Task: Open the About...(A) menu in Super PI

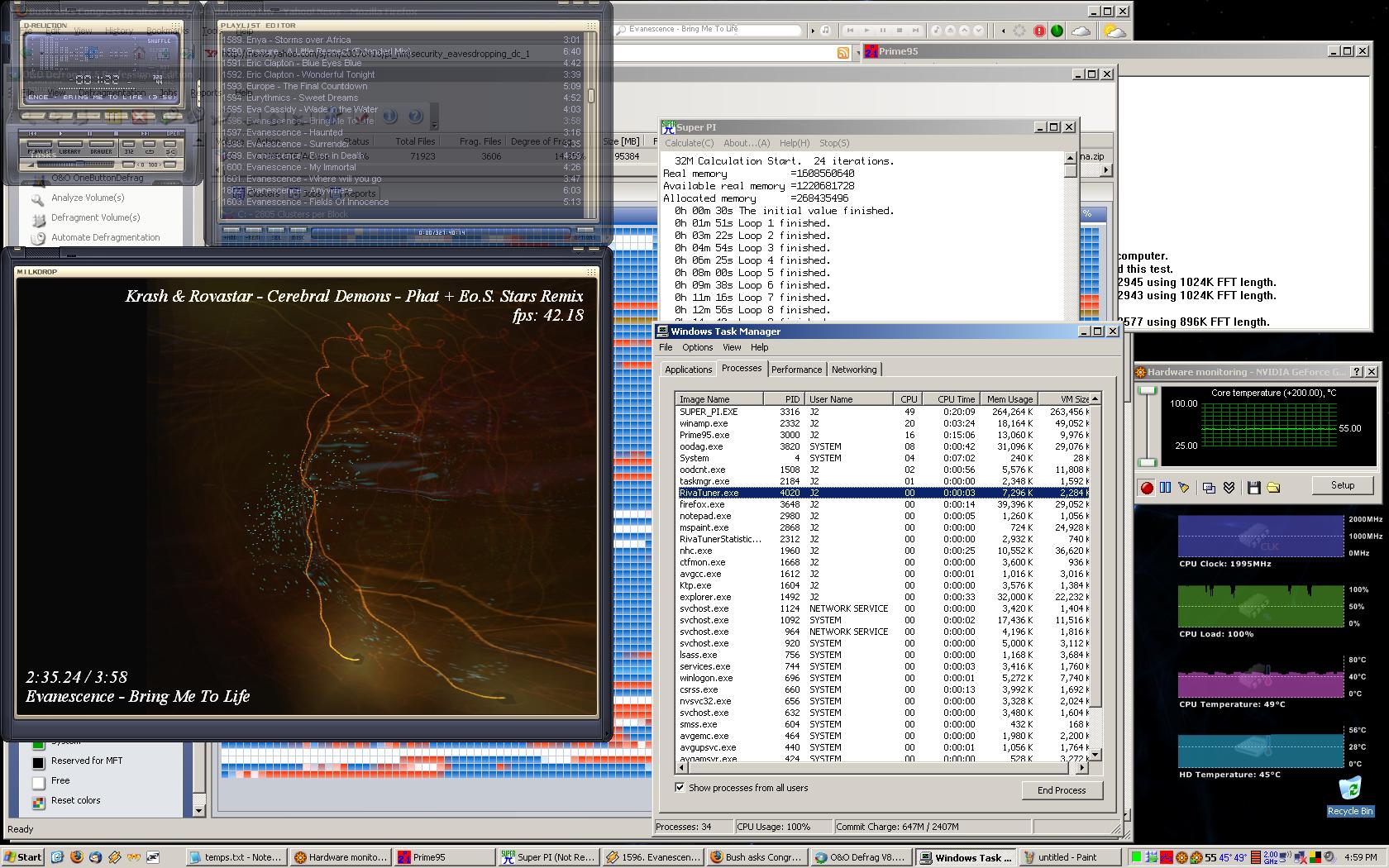Action: coord(747,143)
